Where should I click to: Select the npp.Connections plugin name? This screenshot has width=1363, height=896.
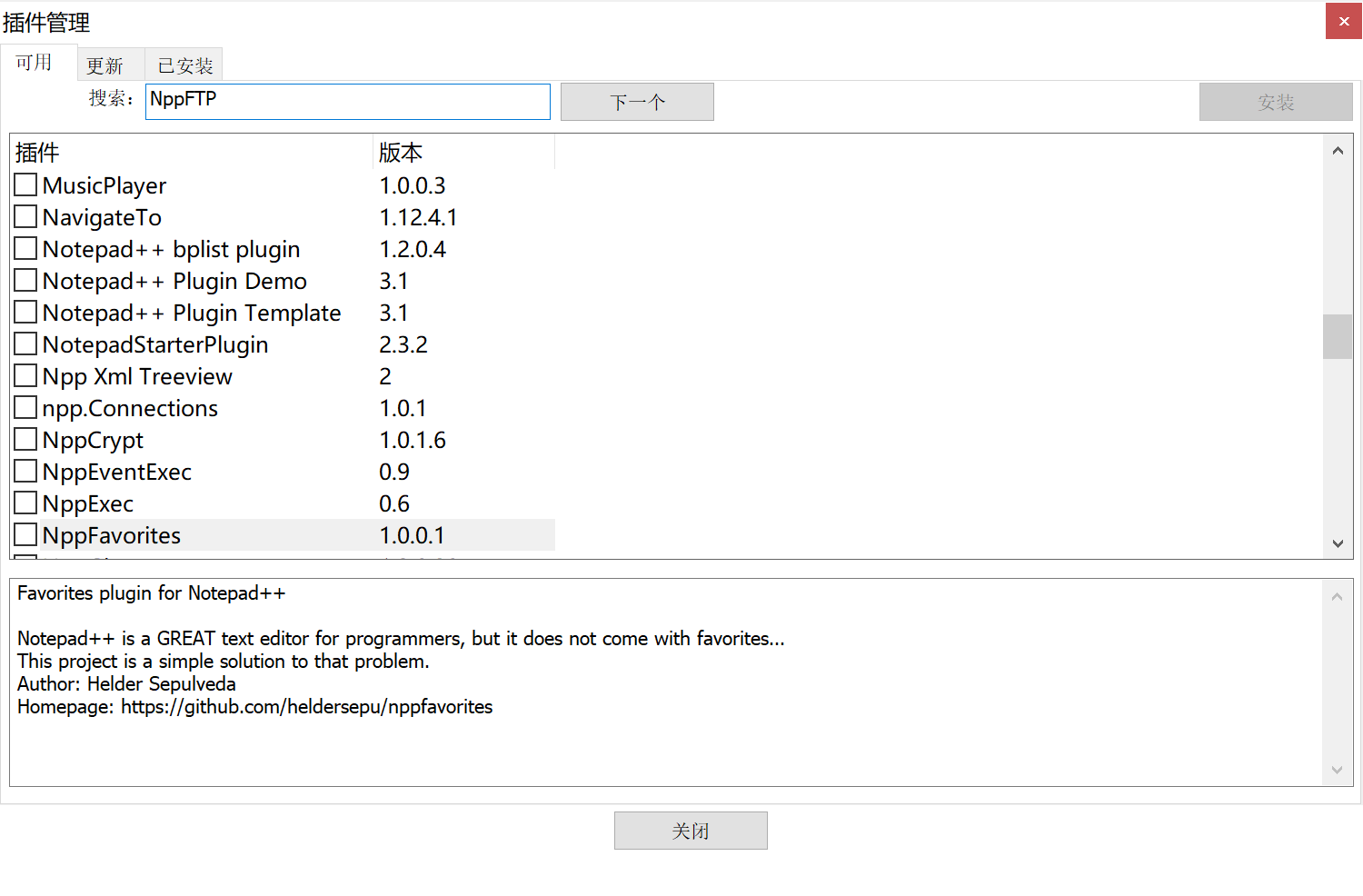[x=130, y=408]
